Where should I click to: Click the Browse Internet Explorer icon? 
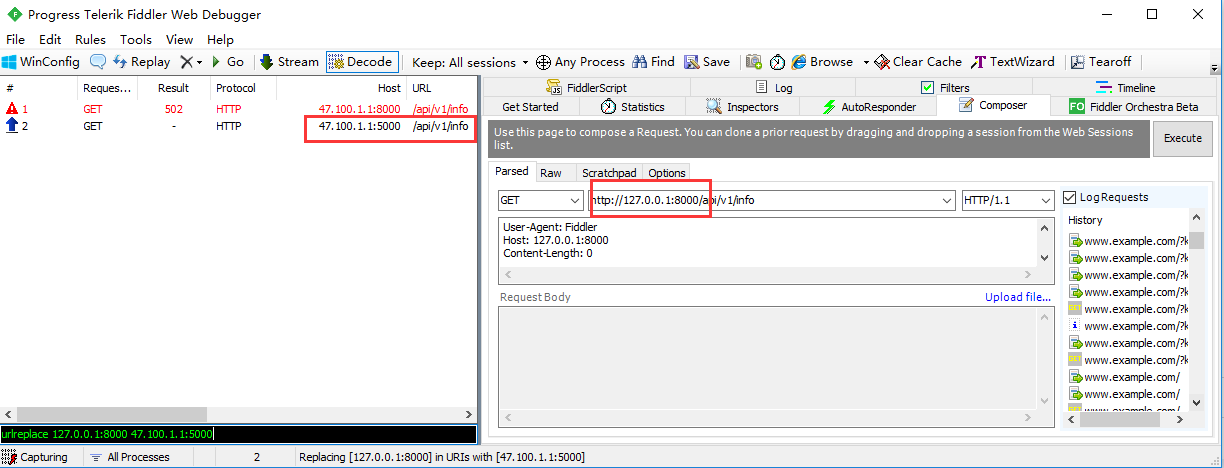coord(799,62)
